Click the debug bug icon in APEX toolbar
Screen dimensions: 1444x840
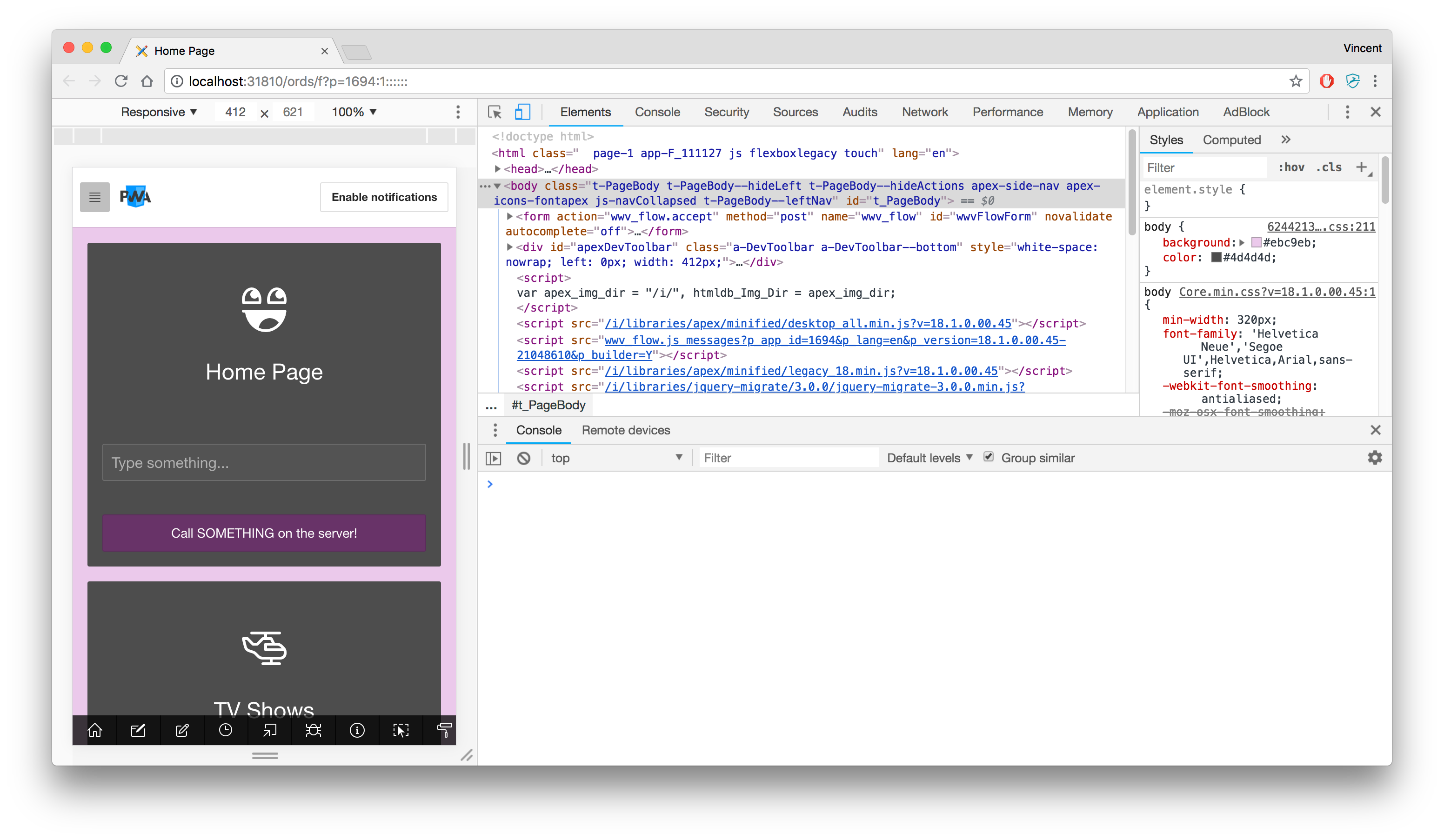click(x=314, y=730)
